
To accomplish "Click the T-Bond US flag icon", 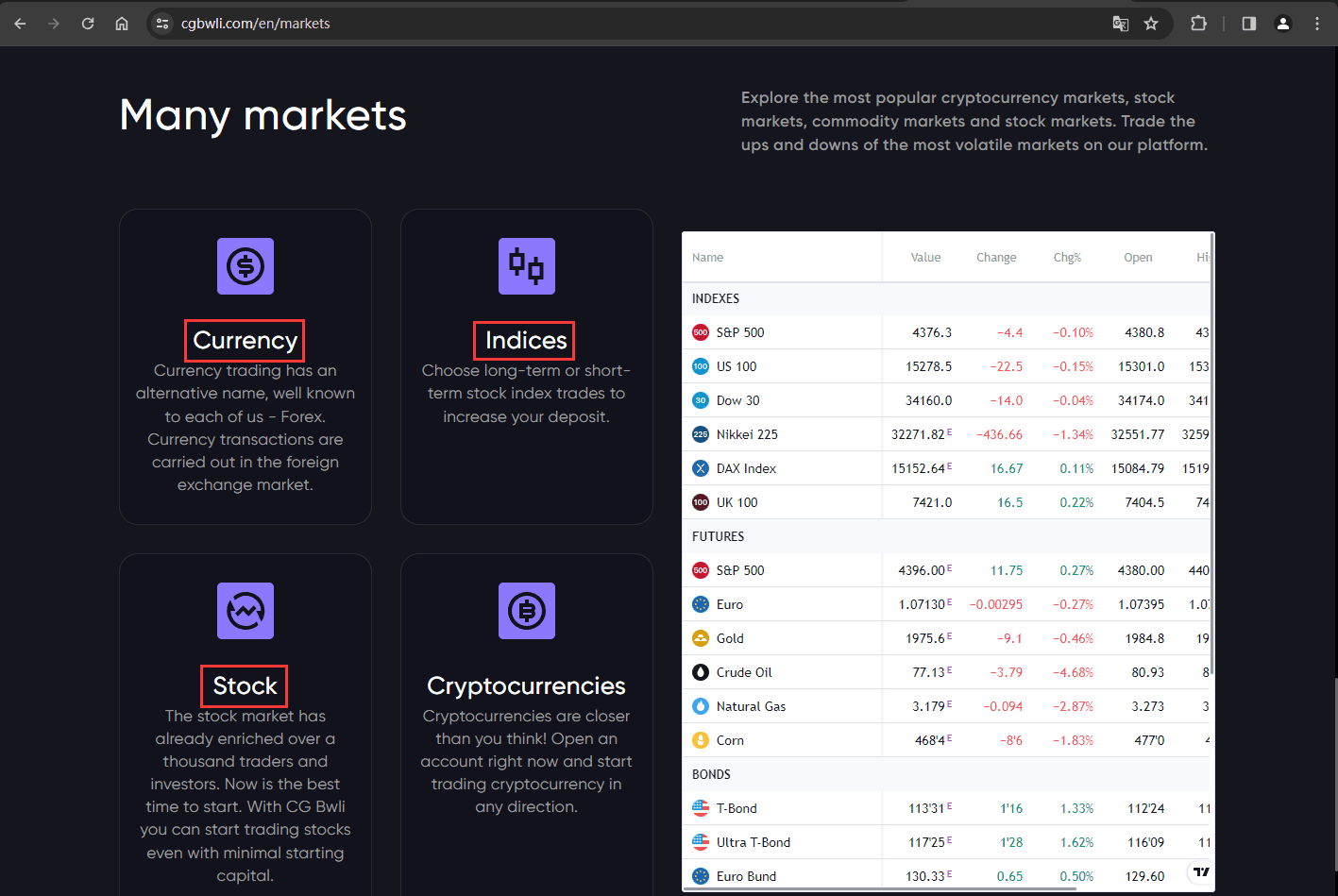I will (x=701, y=808).
